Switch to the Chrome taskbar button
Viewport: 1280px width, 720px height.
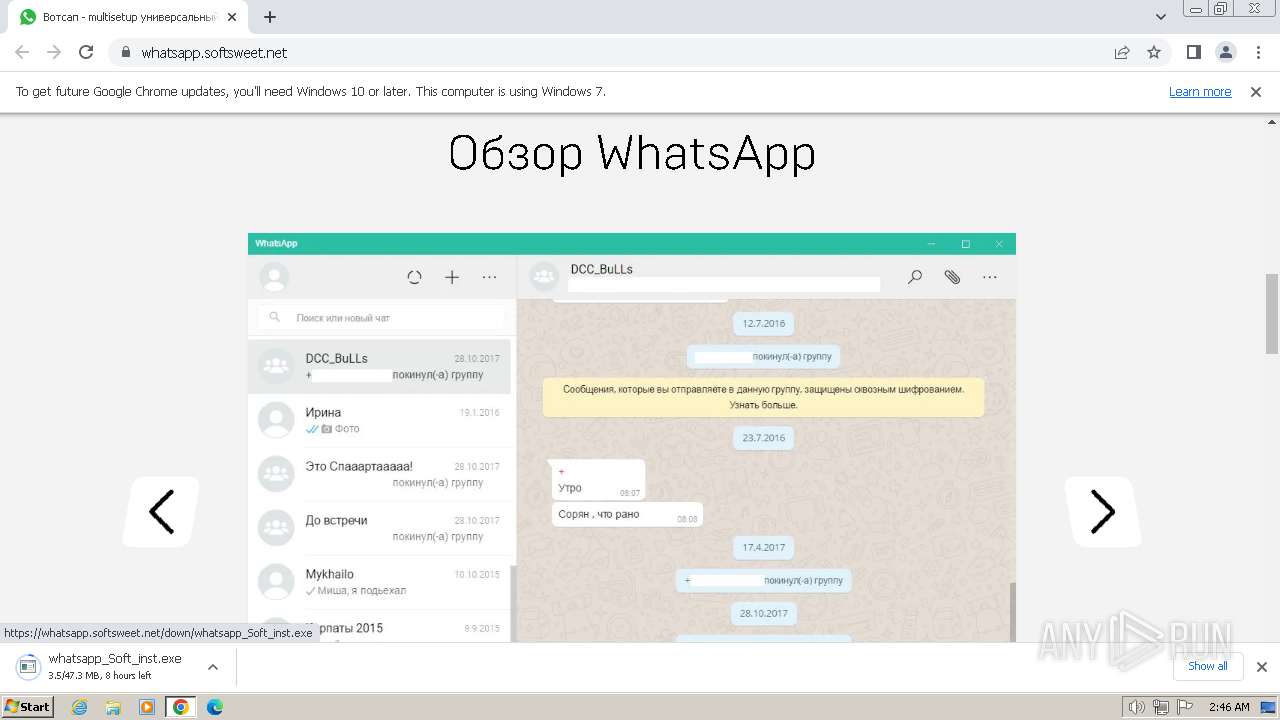180,707
